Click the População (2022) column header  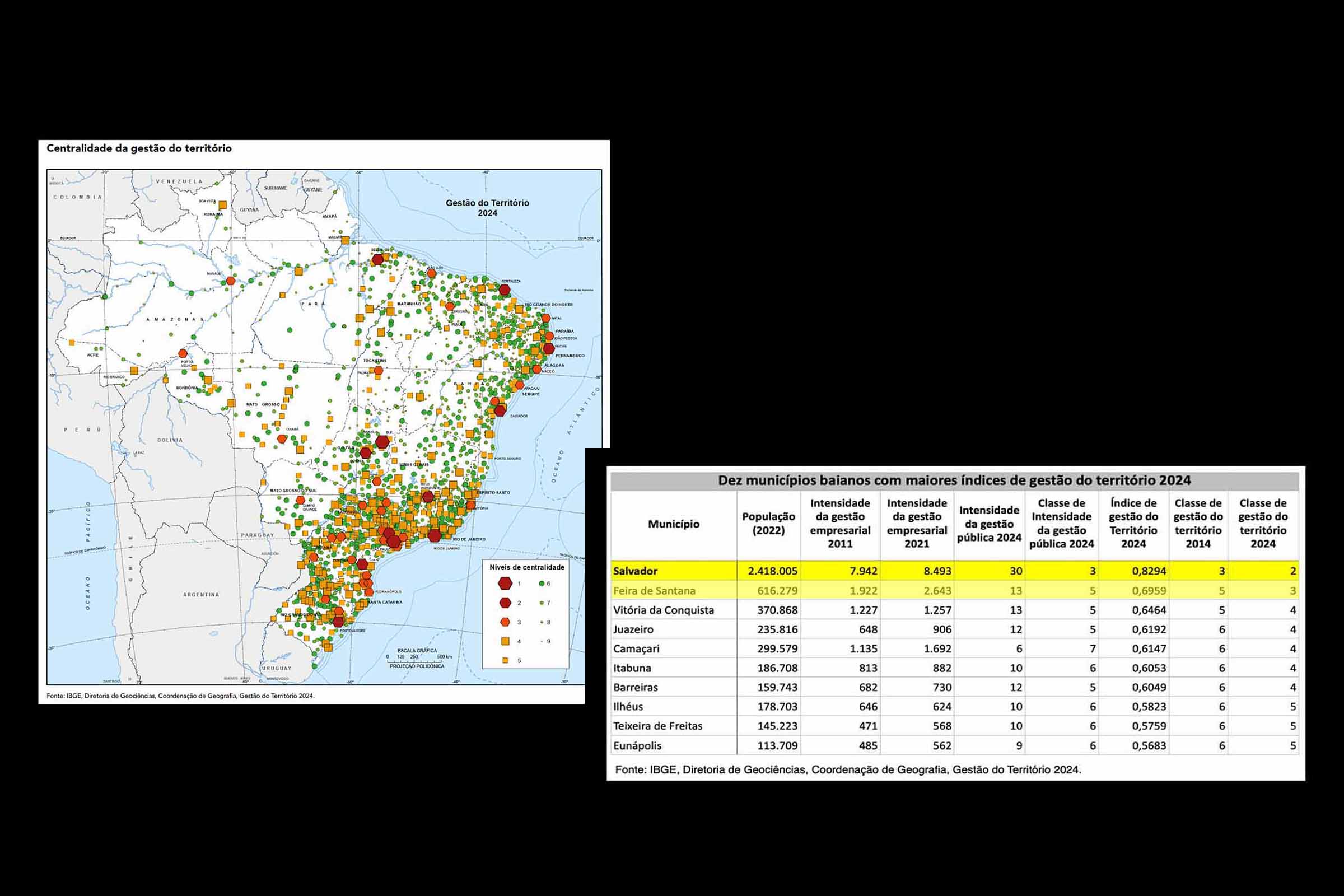tap(768, 524)
